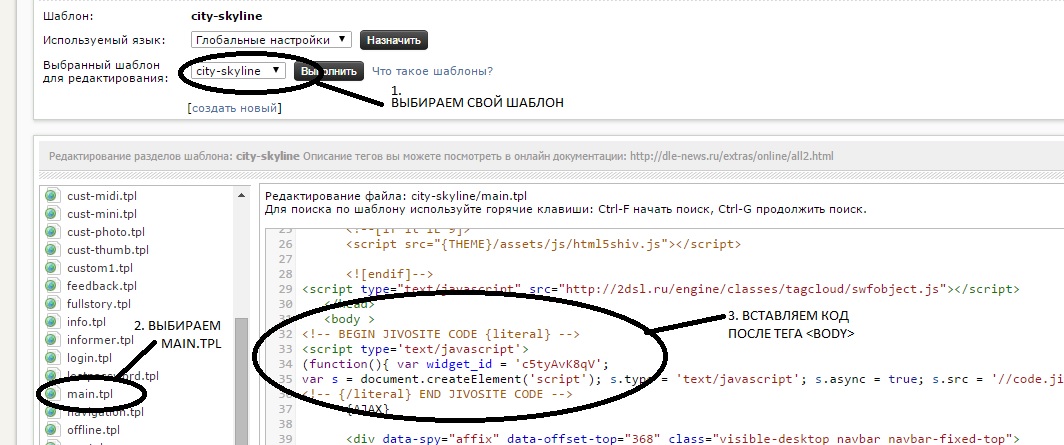Click code line 29 with swfobject.js script

[660, 289]
